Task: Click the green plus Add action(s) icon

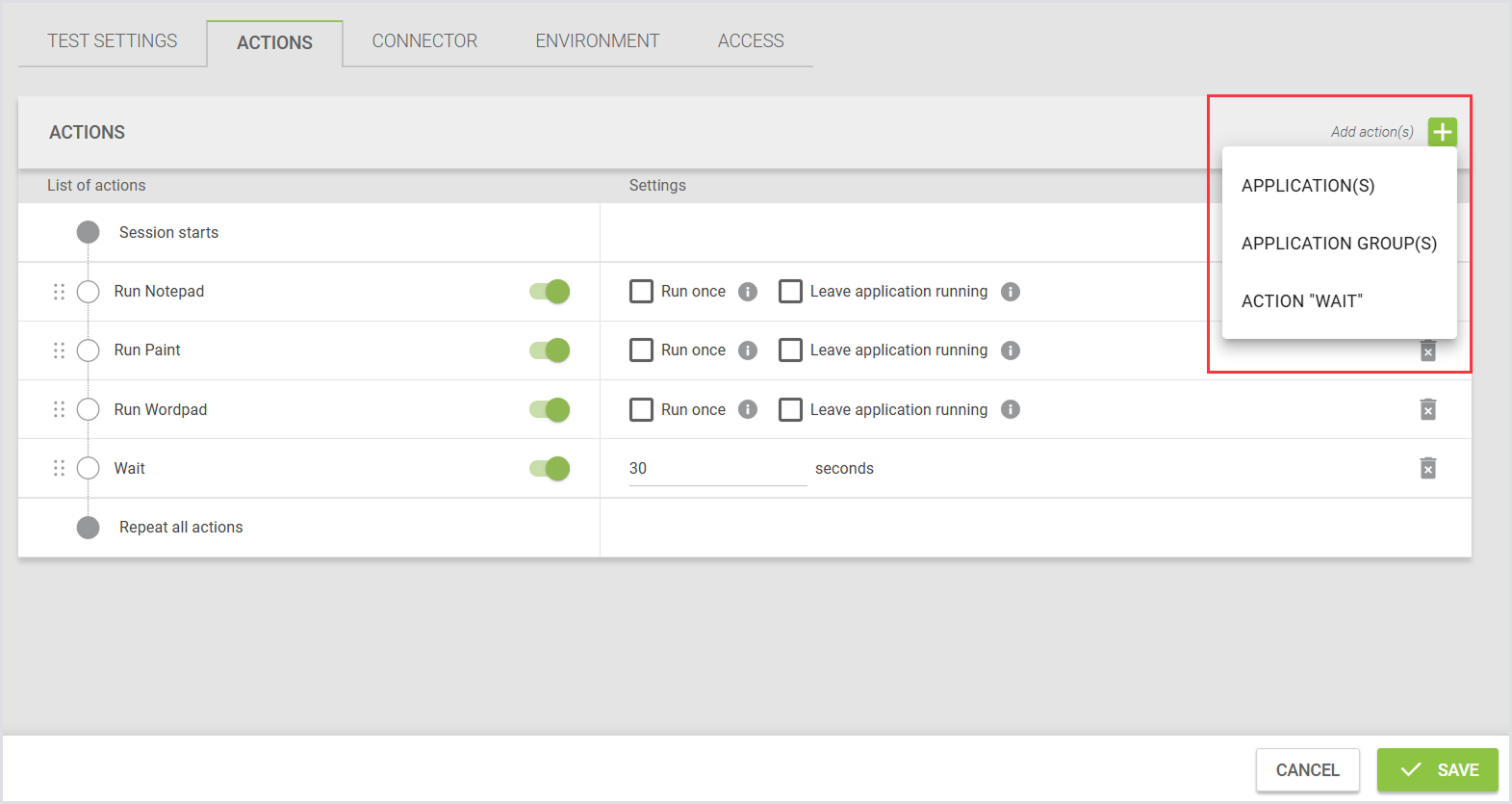Action: pos(1442,132)
